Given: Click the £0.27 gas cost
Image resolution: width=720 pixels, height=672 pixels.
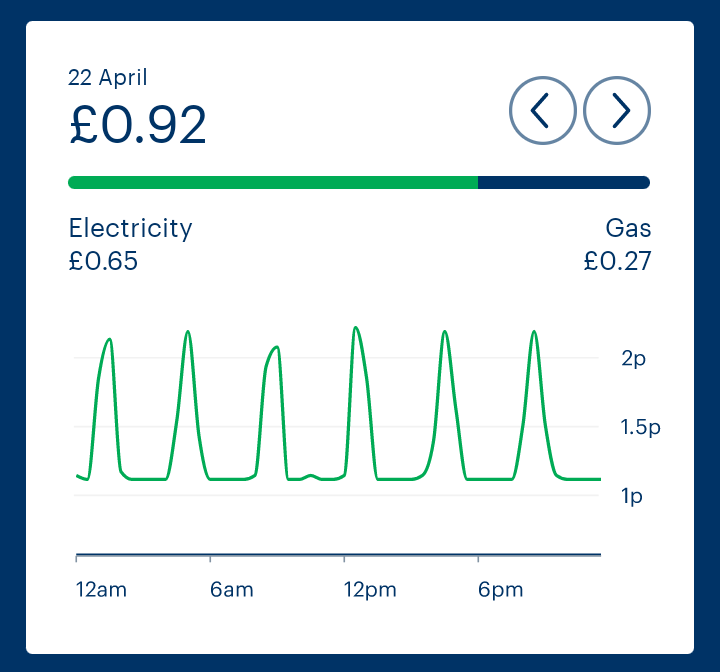Looking at the screenshot, I should point(617,261).
